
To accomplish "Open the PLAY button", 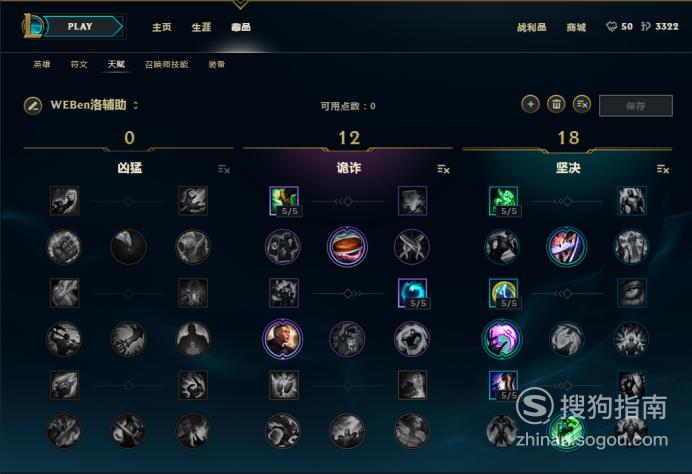I will pos(81,26).
